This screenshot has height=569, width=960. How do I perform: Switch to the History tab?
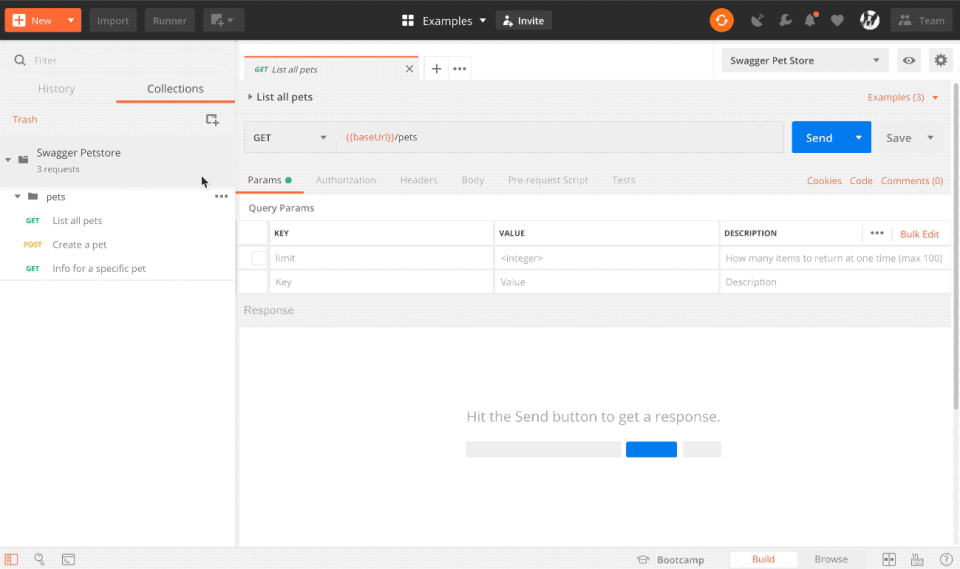[x=56, y=89]
